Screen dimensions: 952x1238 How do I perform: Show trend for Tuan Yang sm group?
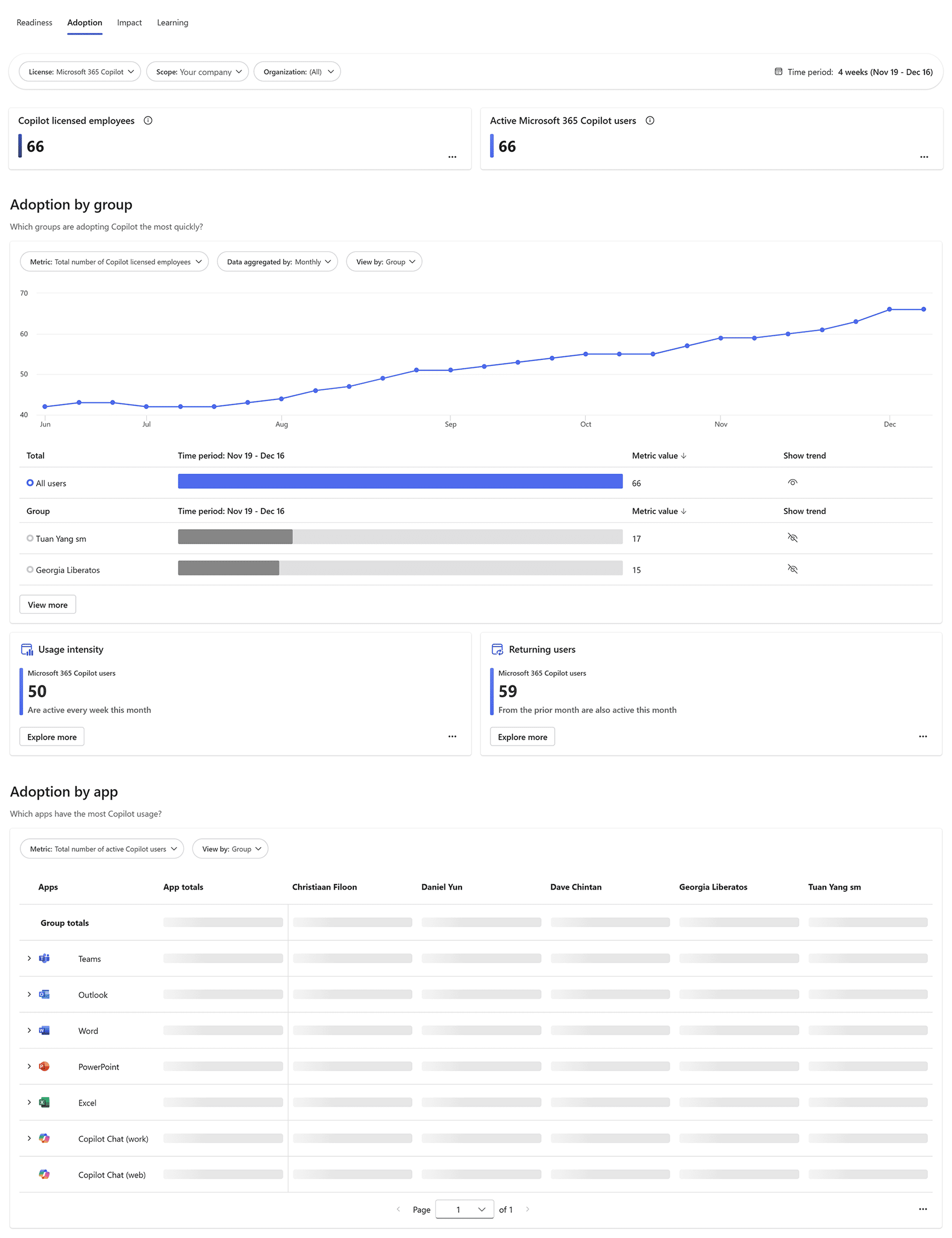792,537
